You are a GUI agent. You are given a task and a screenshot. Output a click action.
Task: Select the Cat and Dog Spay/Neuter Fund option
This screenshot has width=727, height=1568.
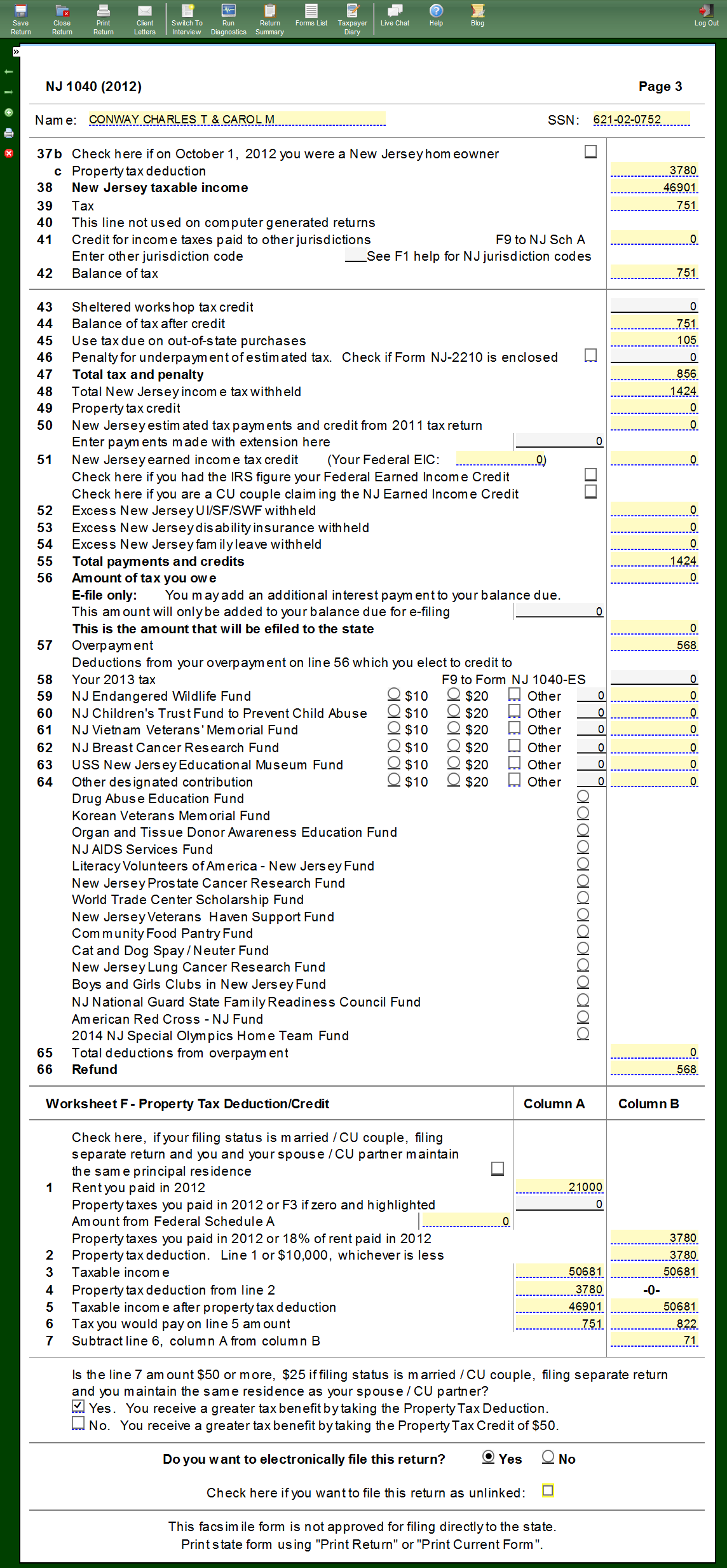(583, 949)
